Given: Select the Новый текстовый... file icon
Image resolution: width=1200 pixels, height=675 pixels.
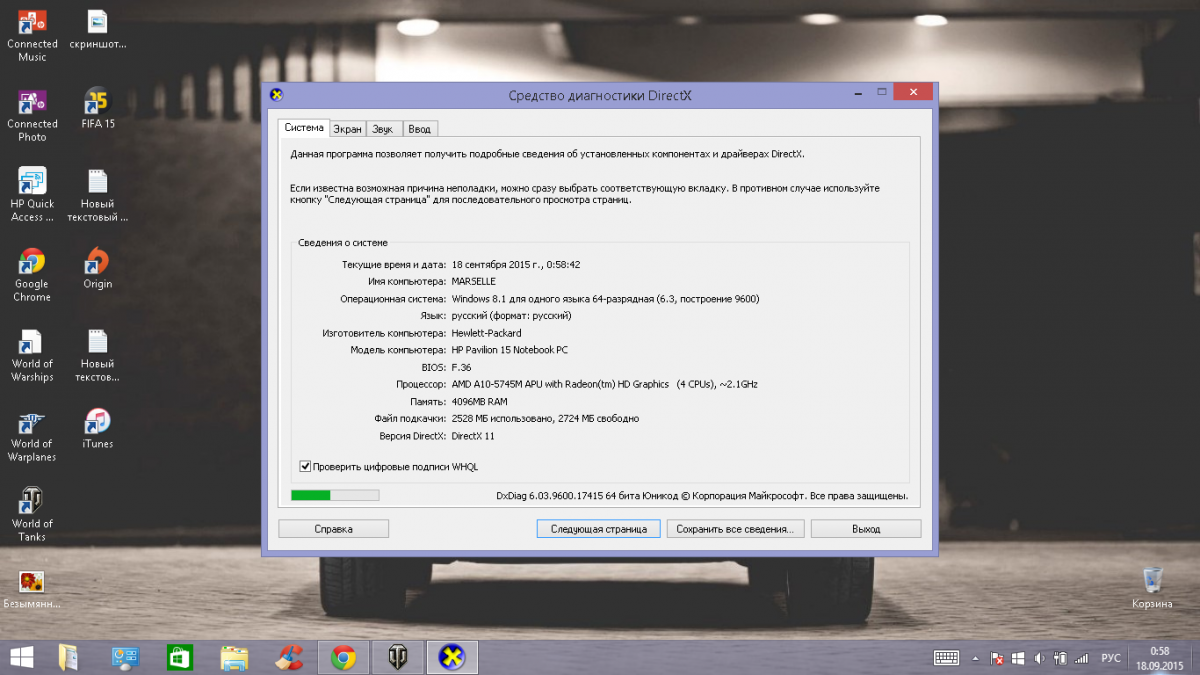Looking at the screenshot, I should [97, 194].
